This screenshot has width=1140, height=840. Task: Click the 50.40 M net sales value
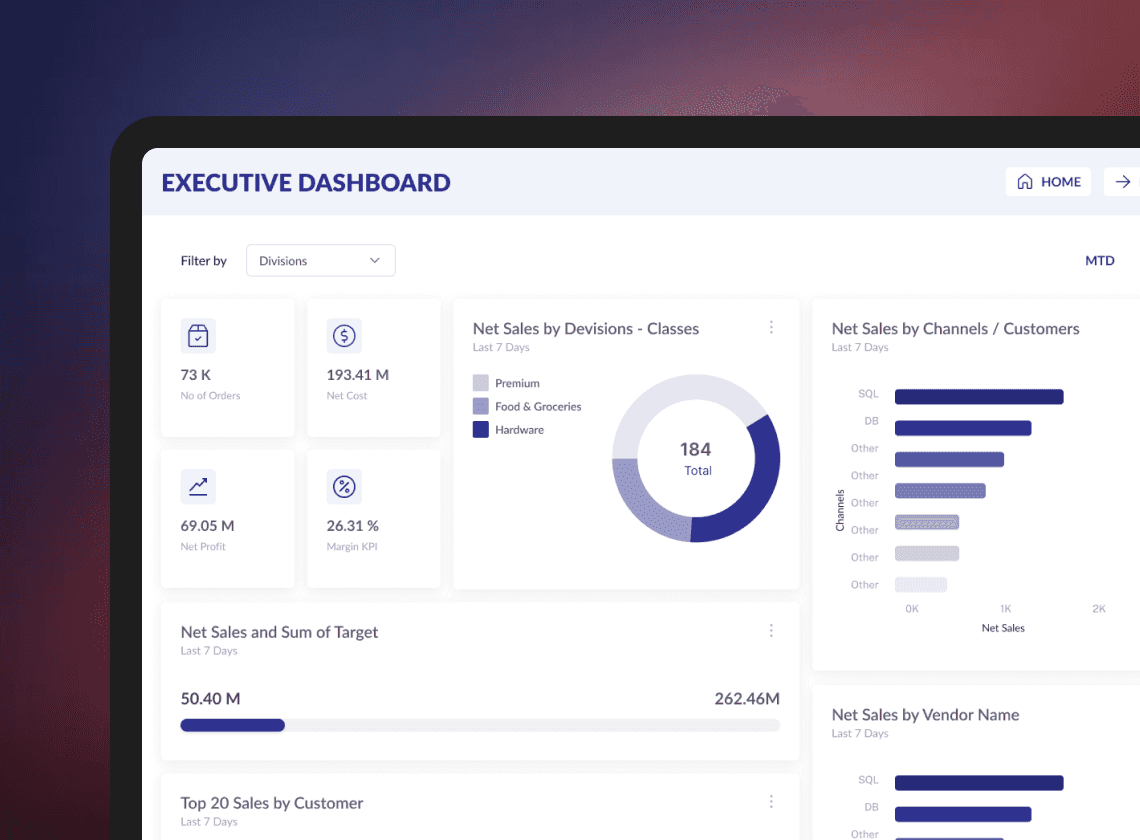click(210, 698)
